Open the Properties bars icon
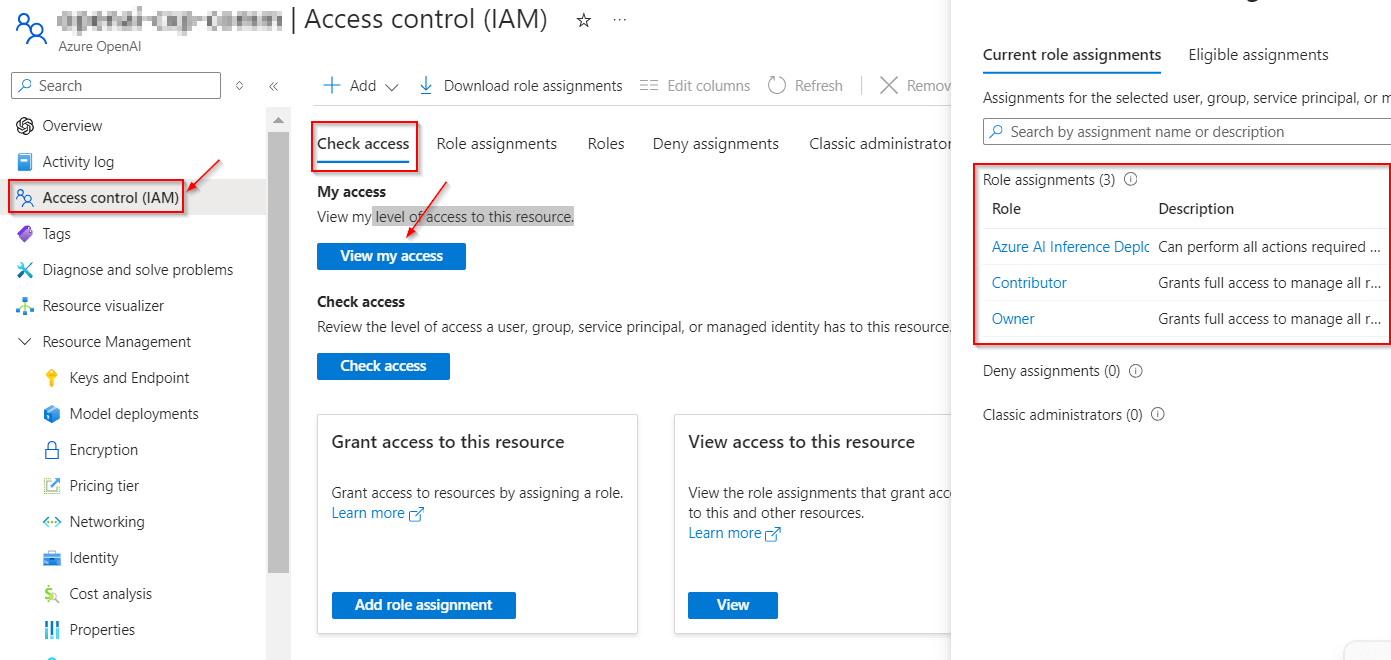1391x660 pixels. (x=52, y=630)
